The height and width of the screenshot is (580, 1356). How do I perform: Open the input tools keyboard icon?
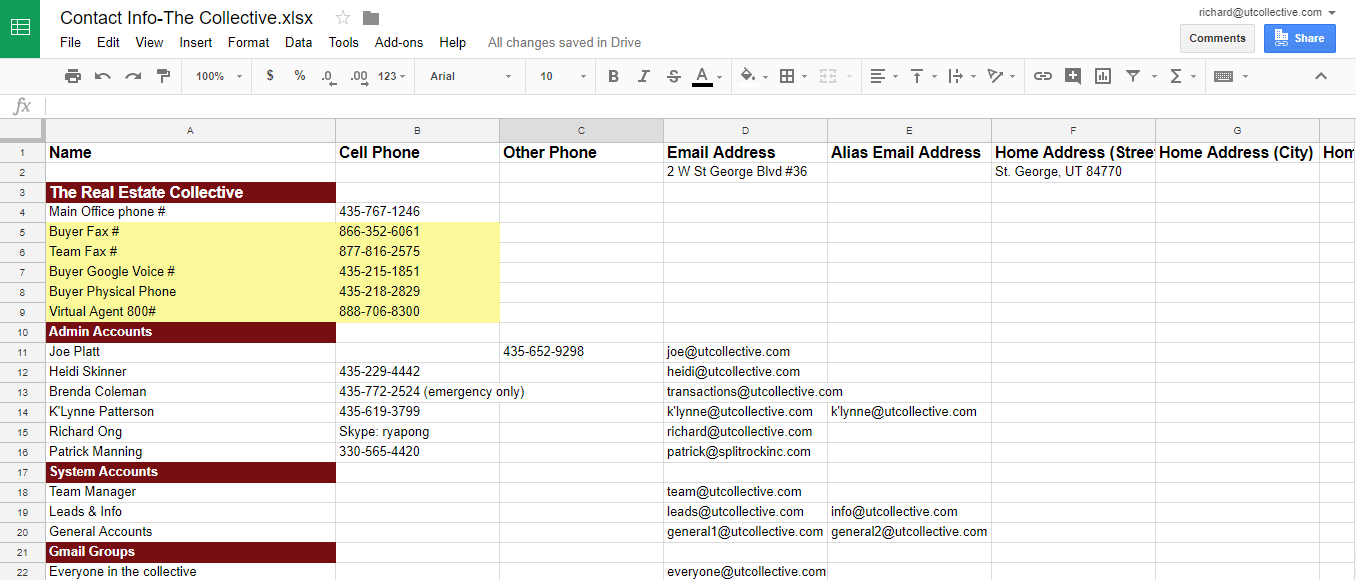[x=1223, y=76]
